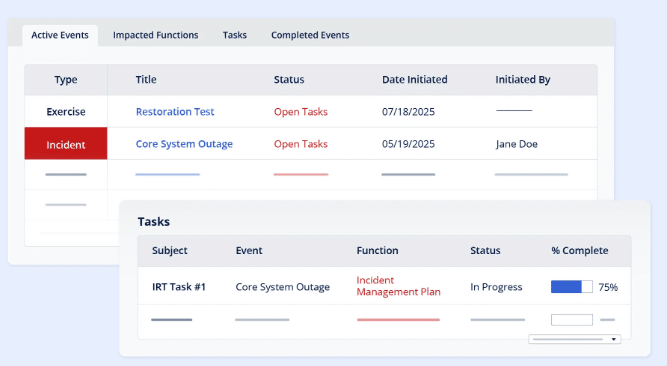
Task: Open the Restoration Test event link
Action: pos(175,112)
